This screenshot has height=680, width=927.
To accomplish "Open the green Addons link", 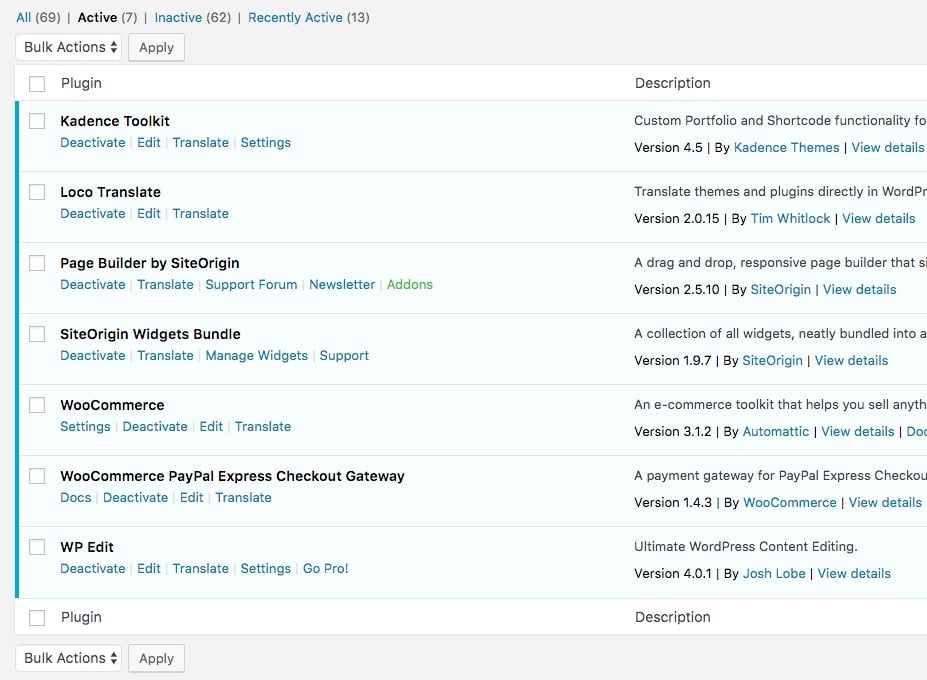I will point(410,284).
